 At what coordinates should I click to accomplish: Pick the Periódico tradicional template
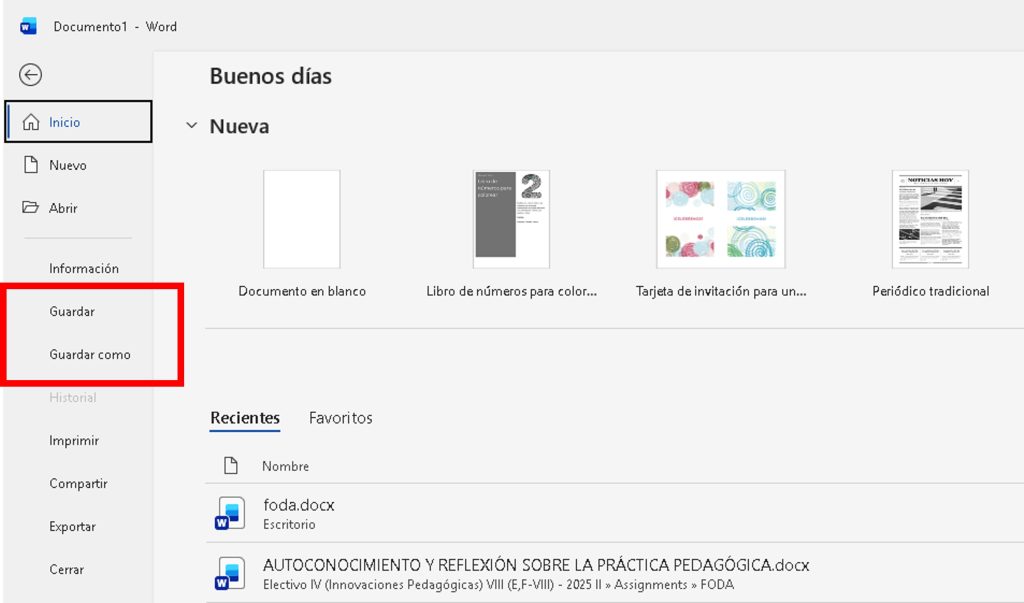[x=930, y=220]
